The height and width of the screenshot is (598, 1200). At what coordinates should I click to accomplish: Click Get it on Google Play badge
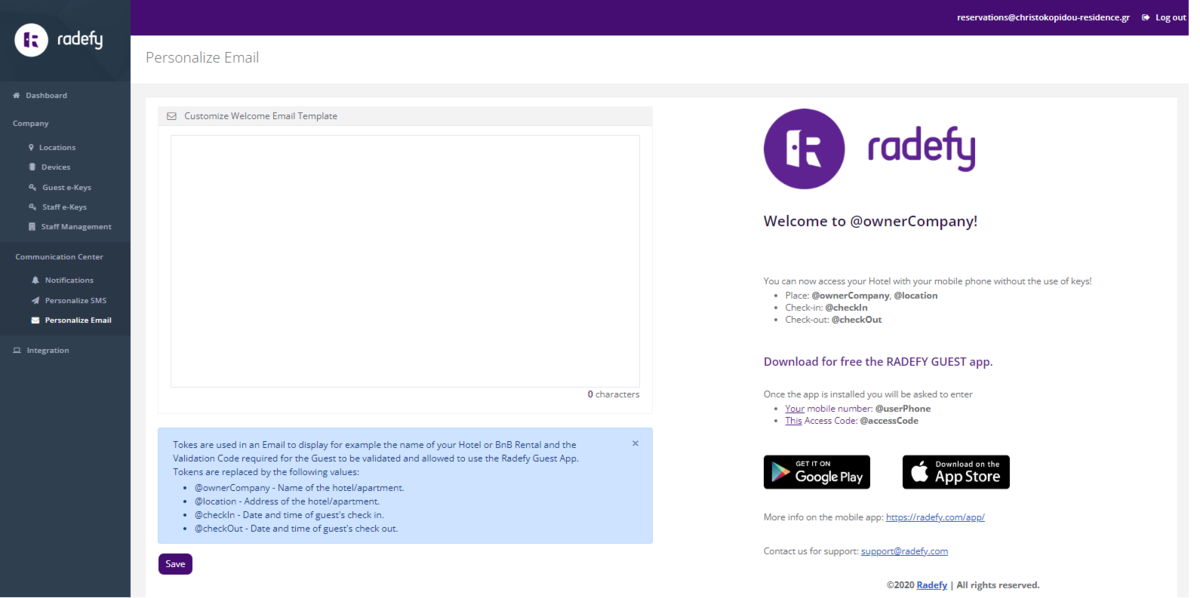(817, 472)
